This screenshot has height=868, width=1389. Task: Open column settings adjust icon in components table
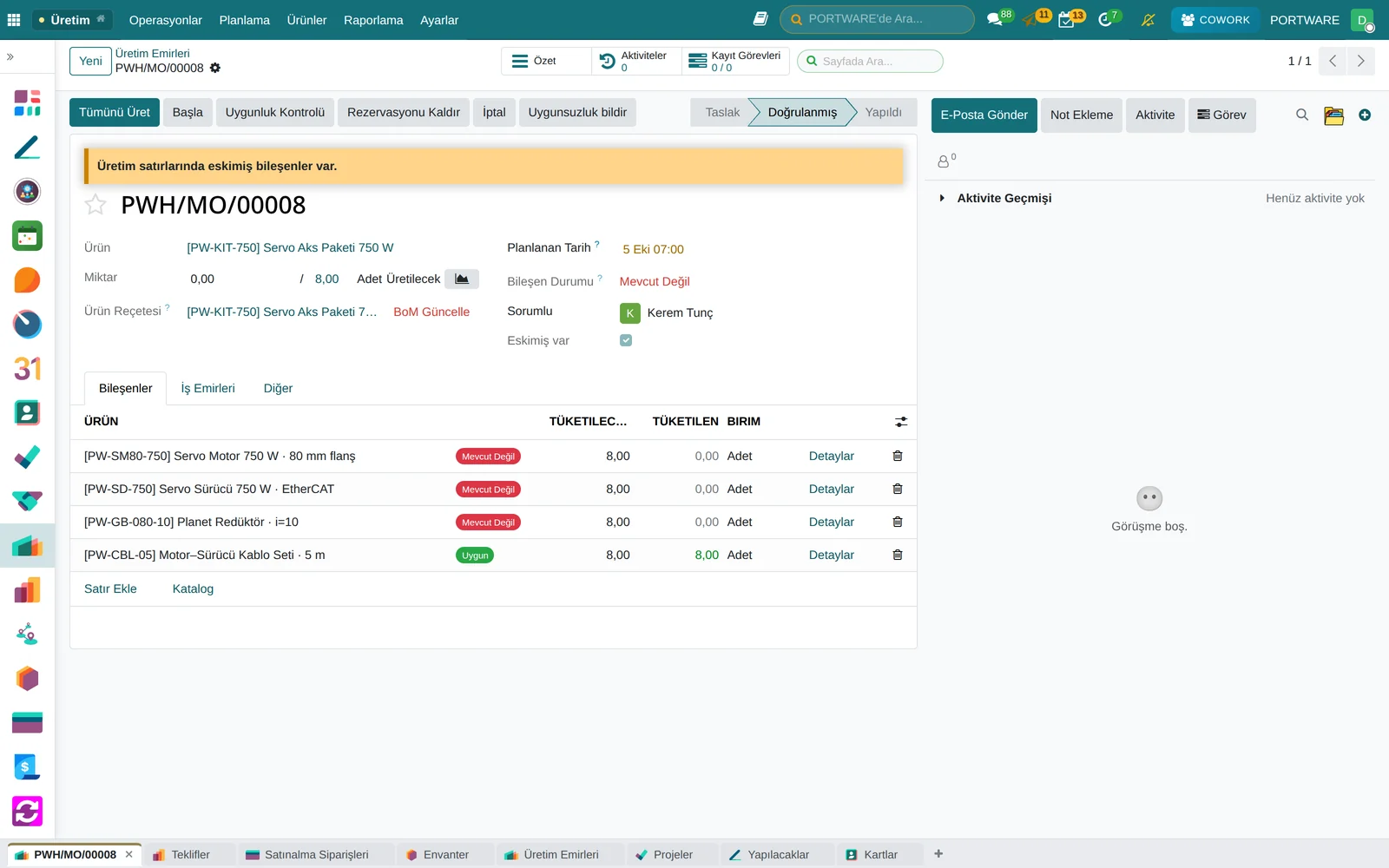click(x=901, y=422)
